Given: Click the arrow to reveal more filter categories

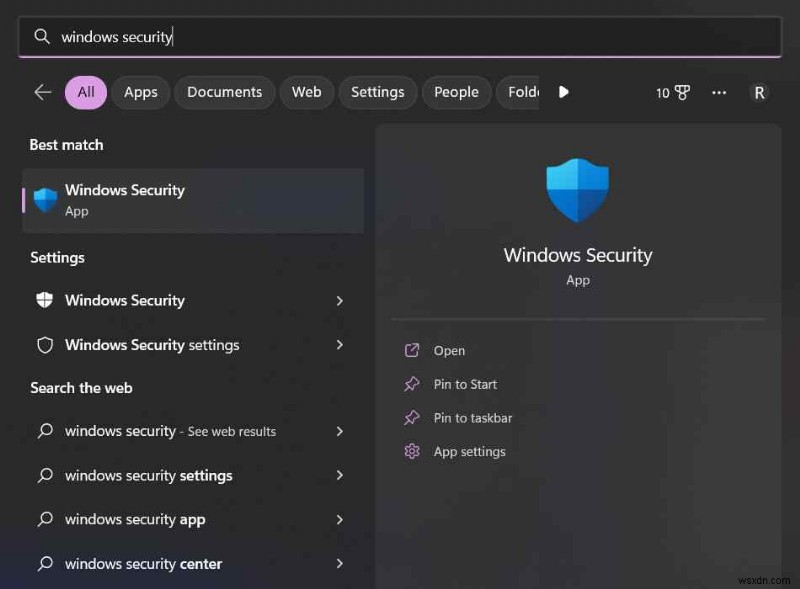Looking at the screenshot, I should pyautogui.click(x=564, y=92).
